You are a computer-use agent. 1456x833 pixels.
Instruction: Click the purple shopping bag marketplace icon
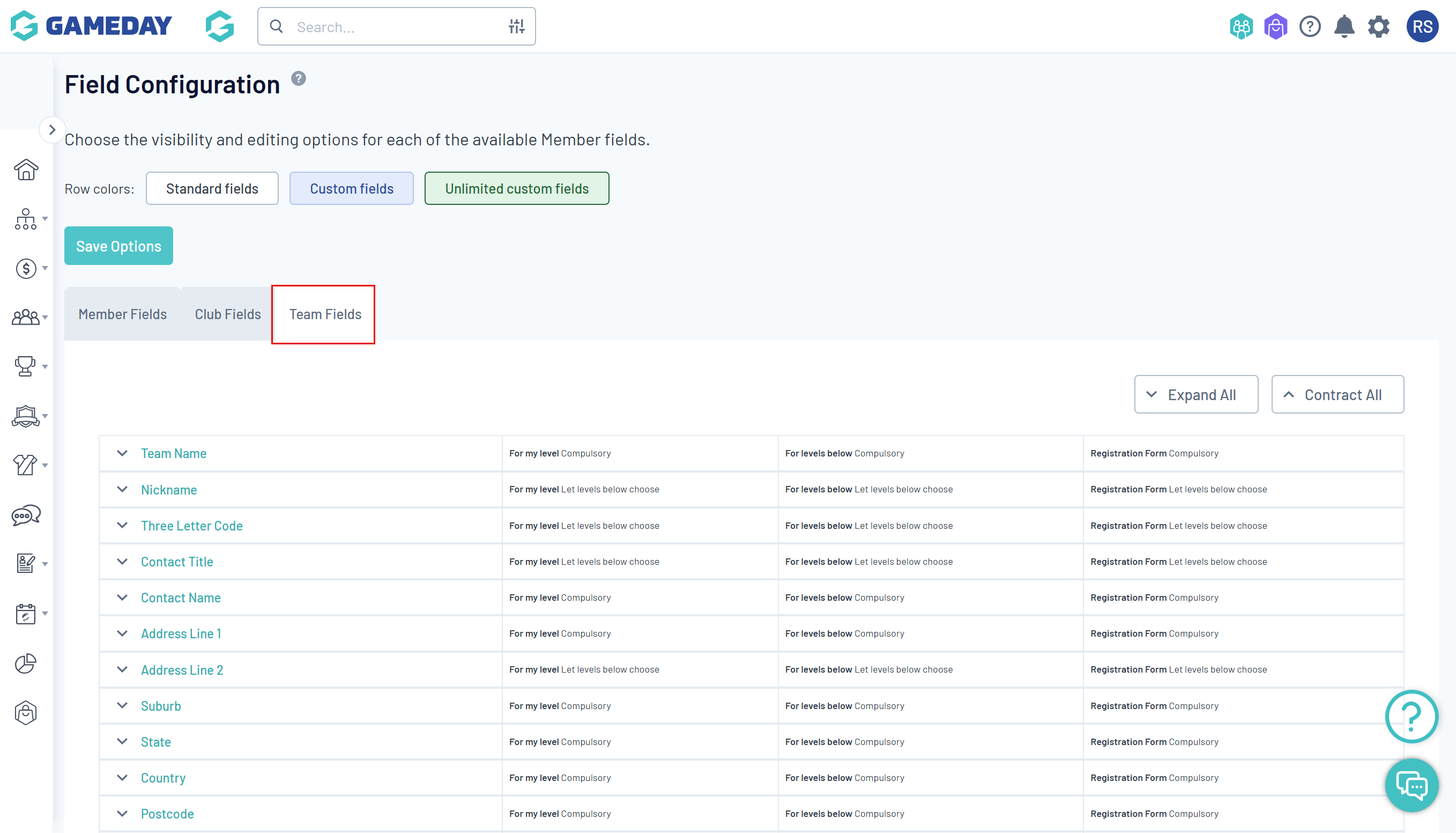click(x=1275, y=27)
